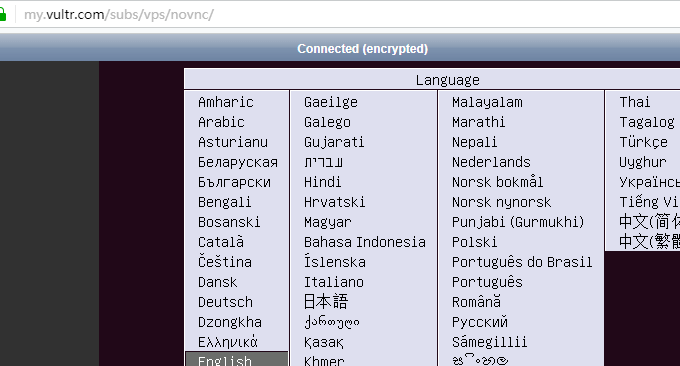
Task: Select the Sinhala language entry
Action: (x=480, y=360)
